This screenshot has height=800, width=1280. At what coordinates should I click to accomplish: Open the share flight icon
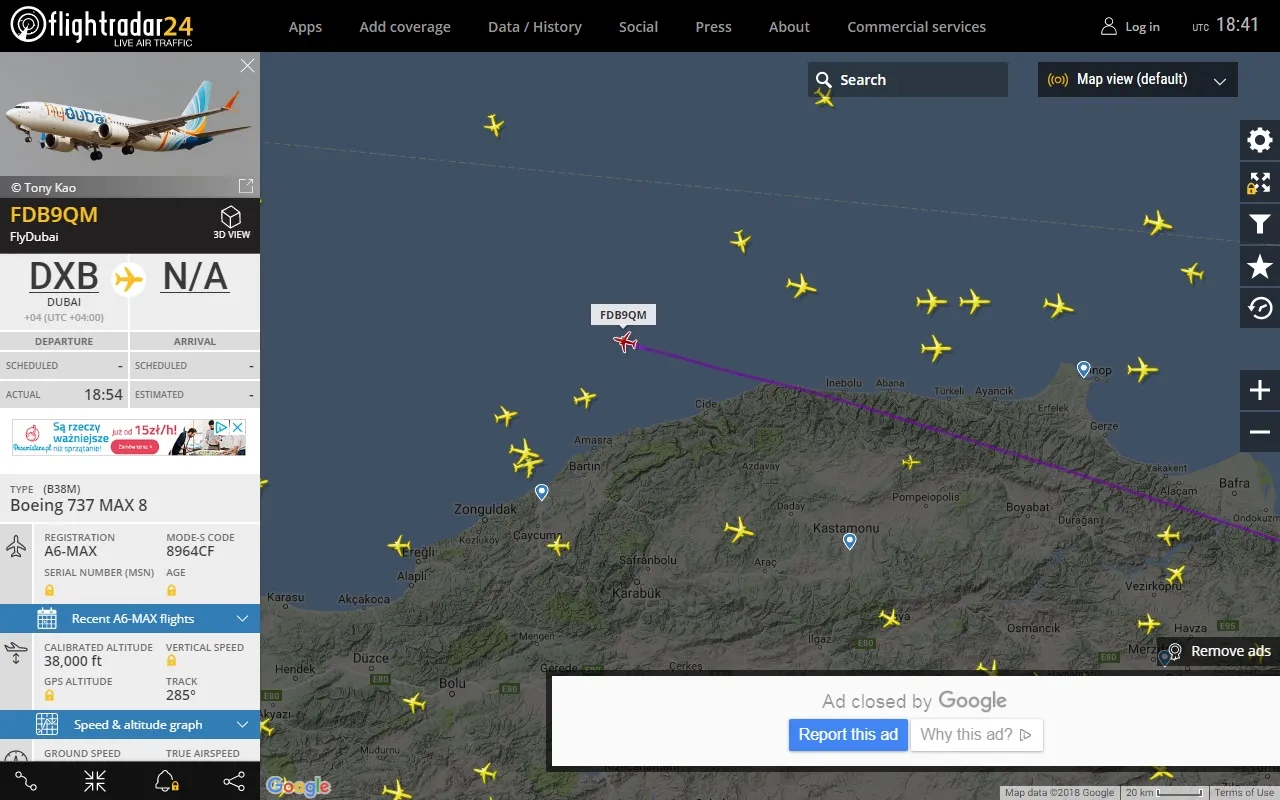click(x=234, y=781)
